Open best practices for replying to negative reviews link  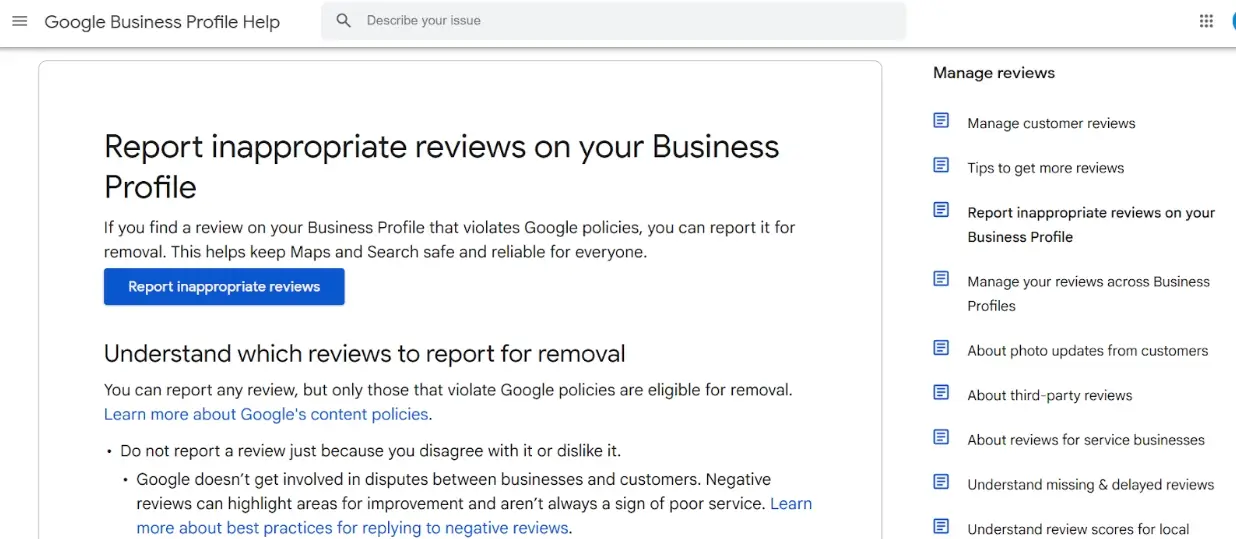click(x=352, y=528)
